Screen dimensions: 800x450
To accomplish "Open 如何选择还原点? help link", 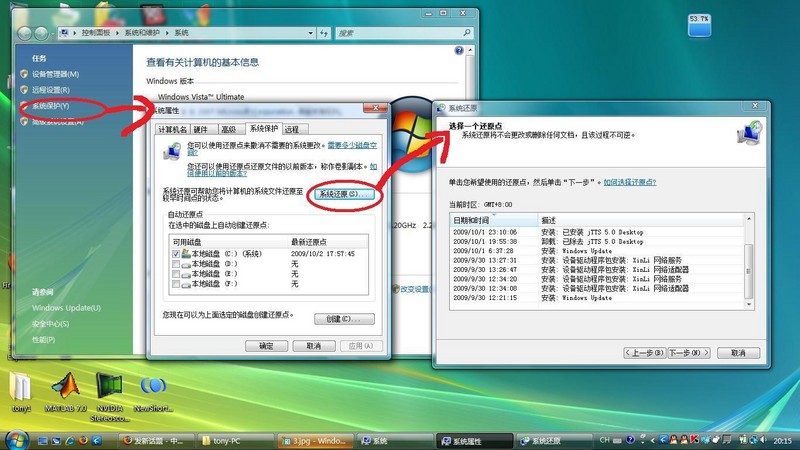I will point(630,182).
